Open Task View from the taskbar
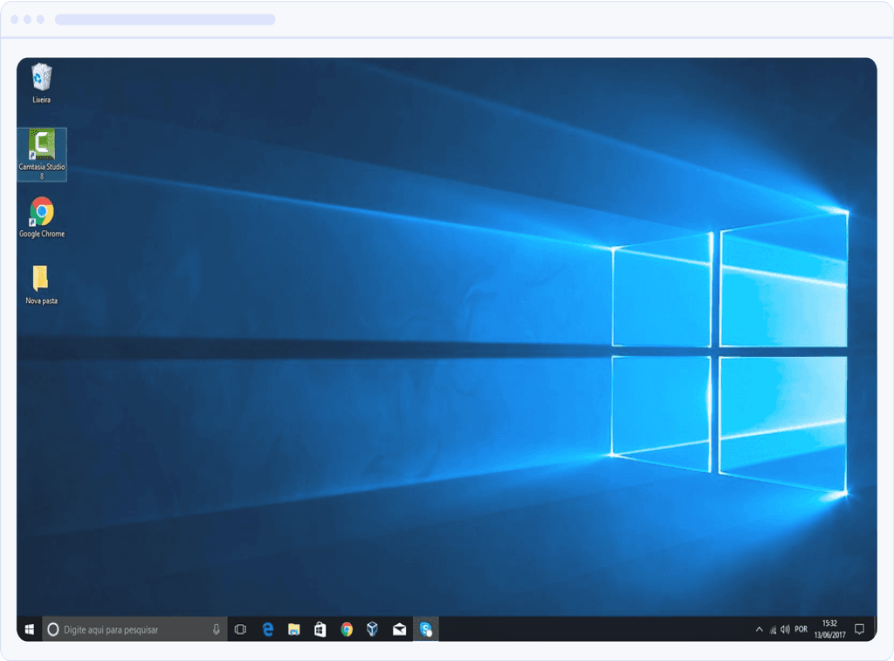894x661 pixels. click(x=241, y=629)
